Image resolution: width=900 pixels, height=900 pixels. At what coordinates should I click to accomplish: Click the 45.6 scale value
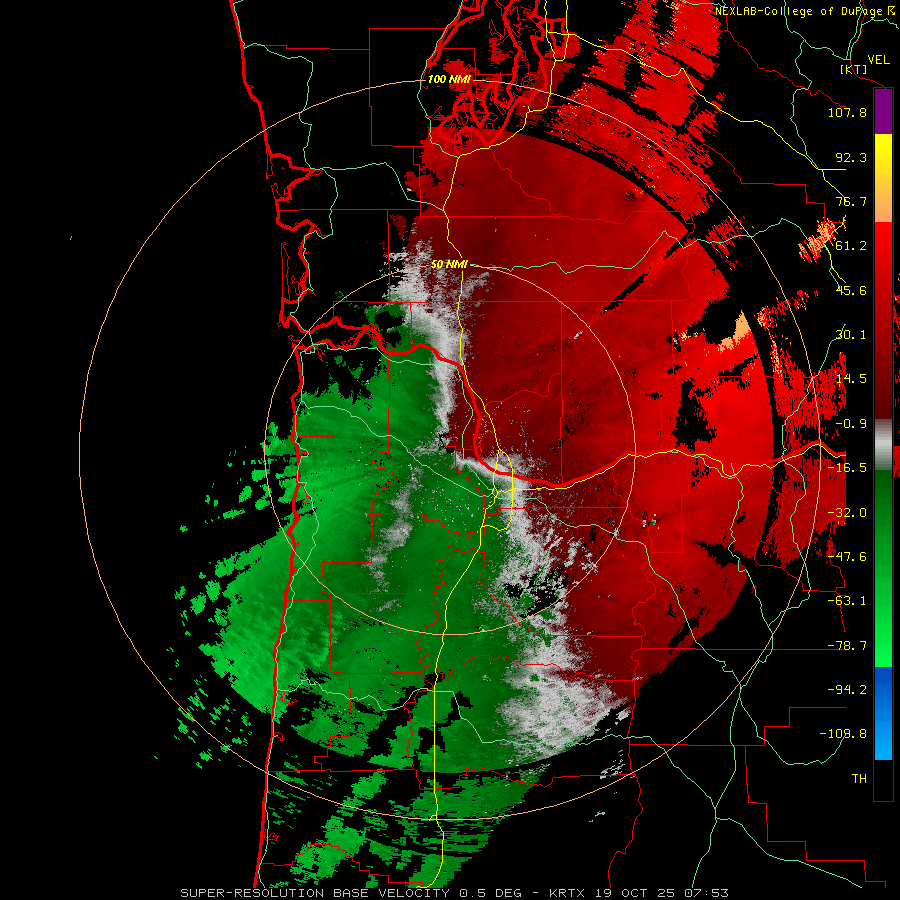coord(851,290)
